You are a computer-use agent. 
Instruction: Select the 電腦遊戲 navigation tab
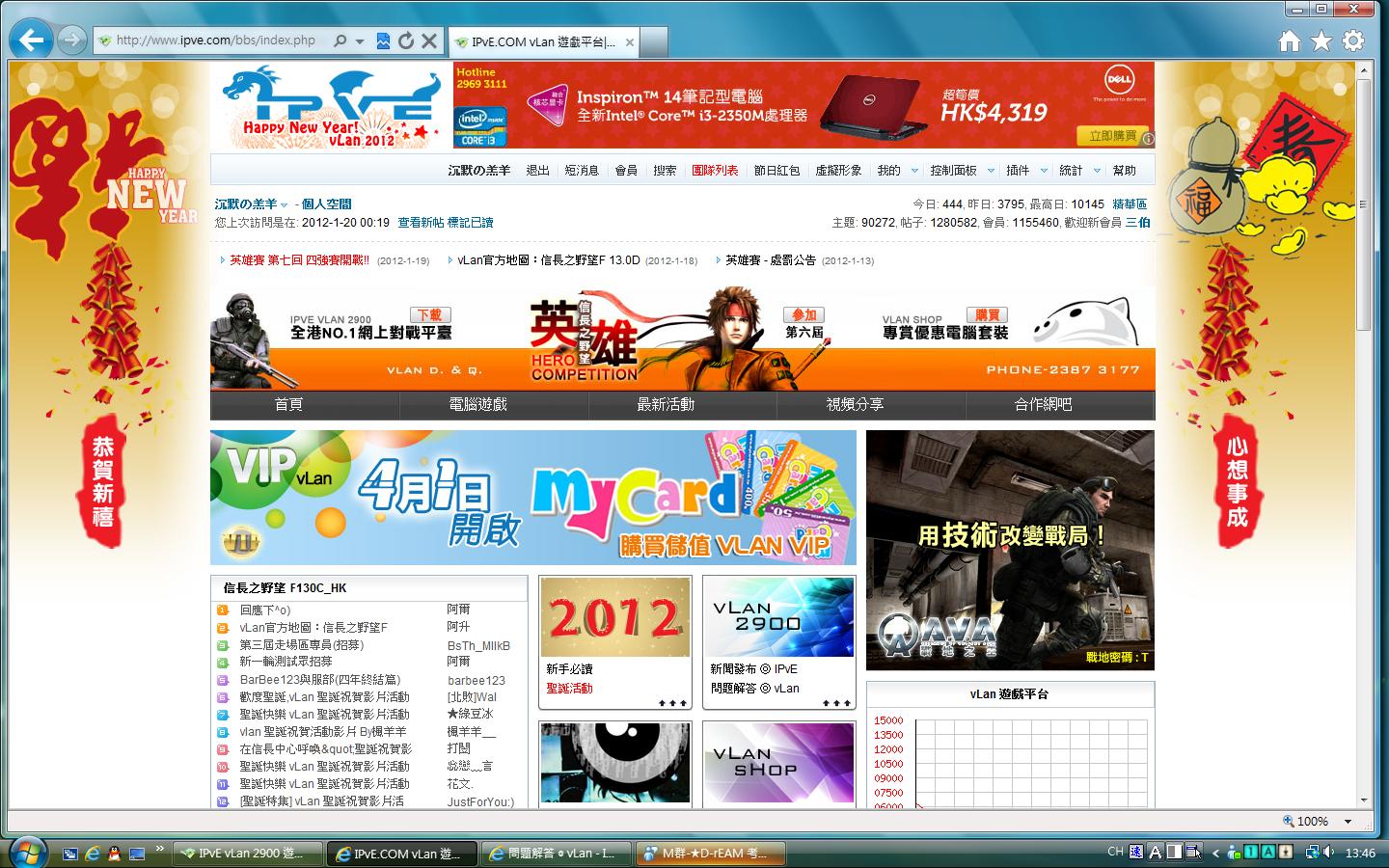[x=477, y=405]
